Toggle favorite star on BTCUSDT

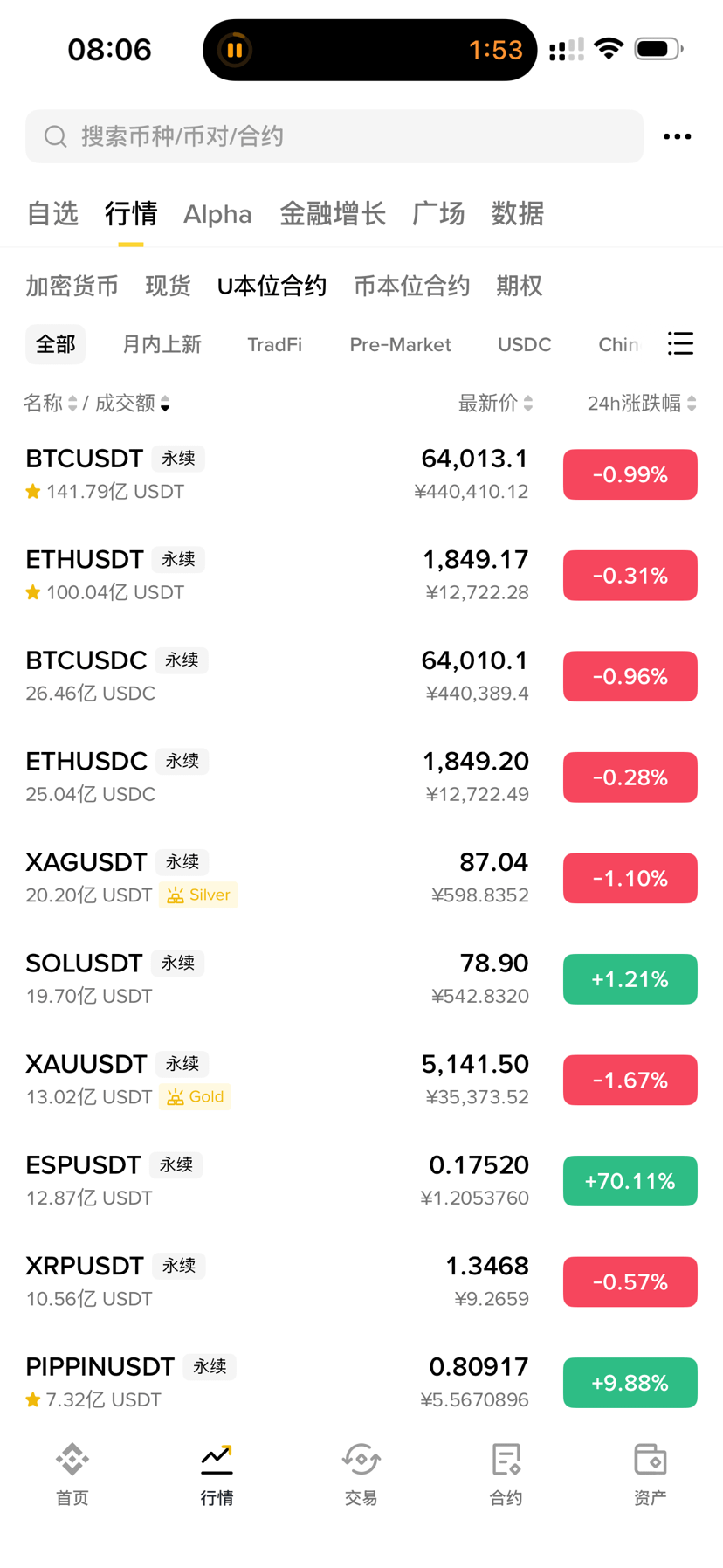(x=33, y=492)
